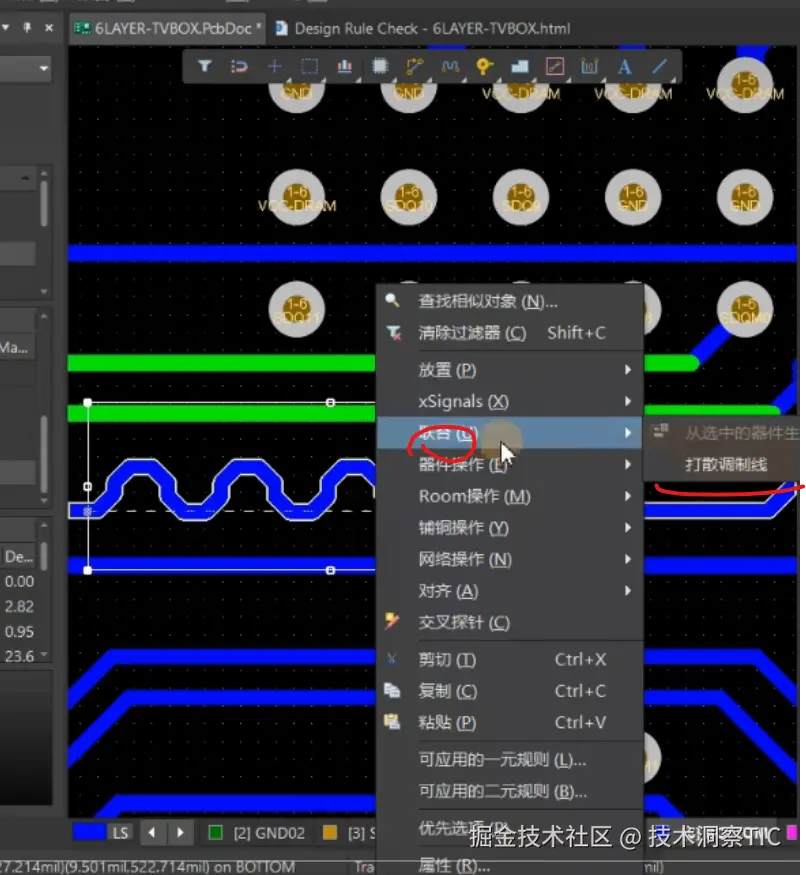Image resolution: width=806 pixels, height=875 pixels.
Task: Click the icon beside 从选中的器件生 submenu entry
Action: (x=660, y=430)
